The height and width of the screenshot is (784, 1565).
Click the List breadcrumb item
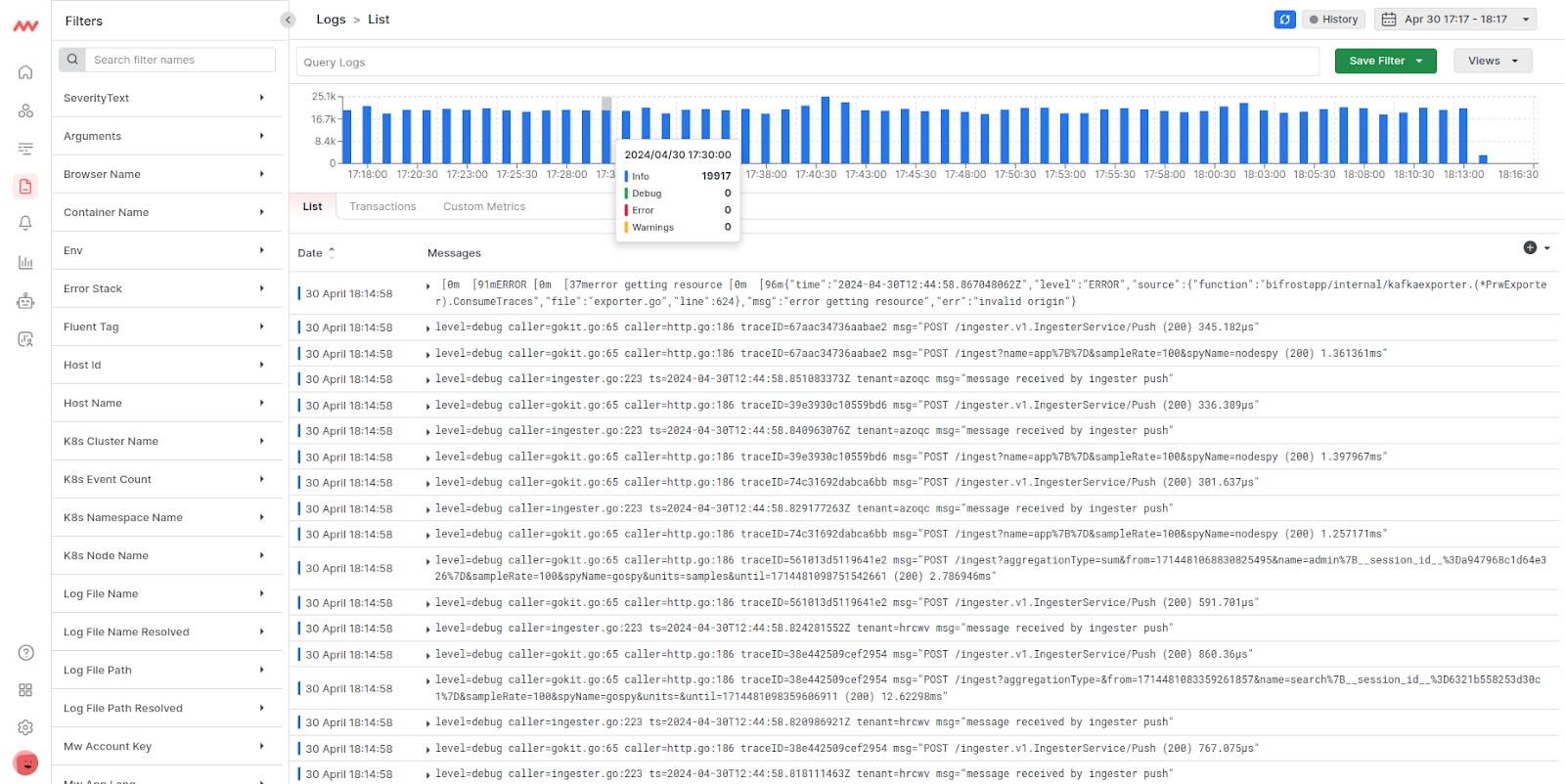click(379, 20)
